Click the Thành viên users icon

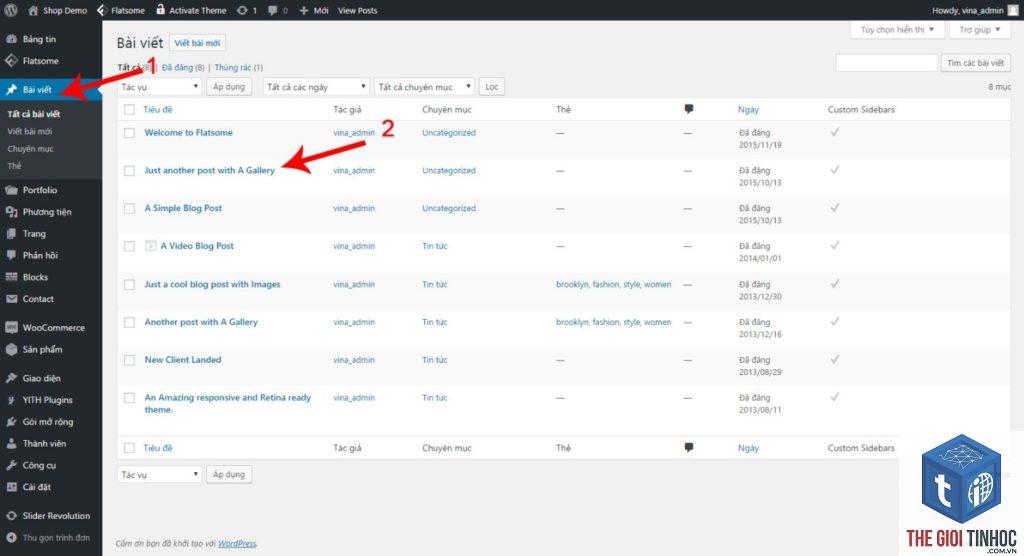tap(11, 444)
